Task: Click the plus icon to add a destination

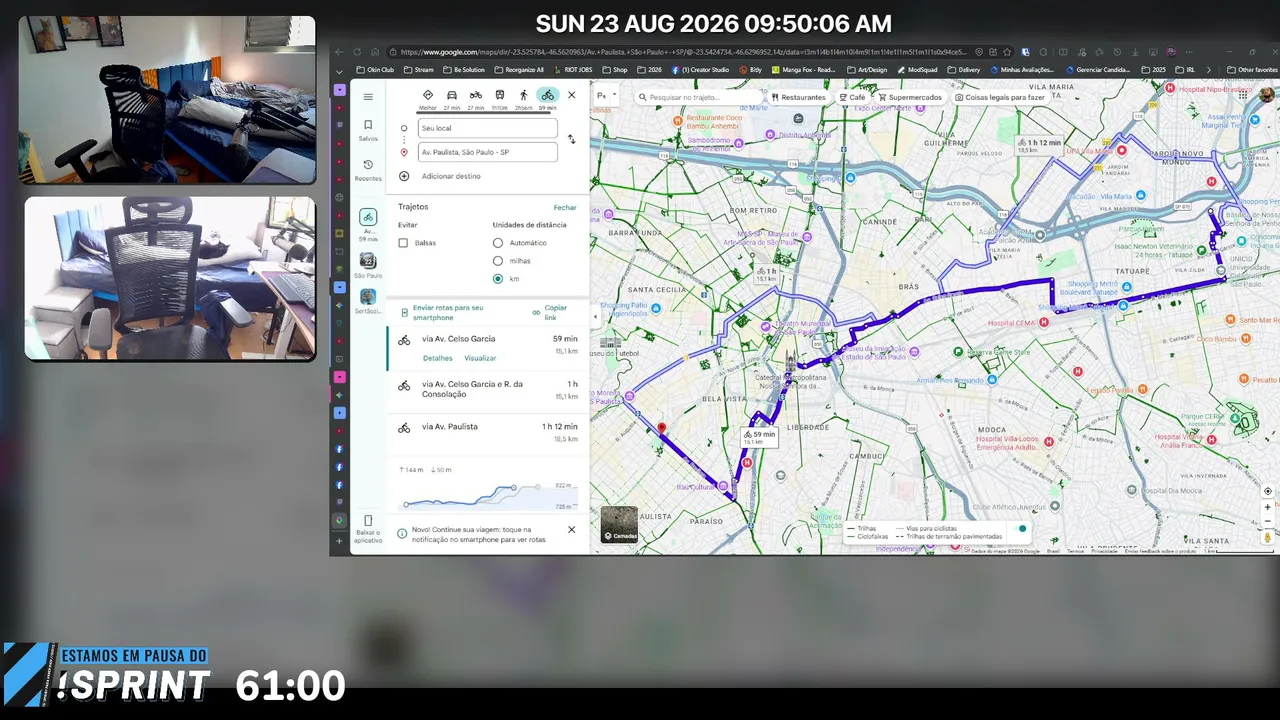Action: pos(404,176)
